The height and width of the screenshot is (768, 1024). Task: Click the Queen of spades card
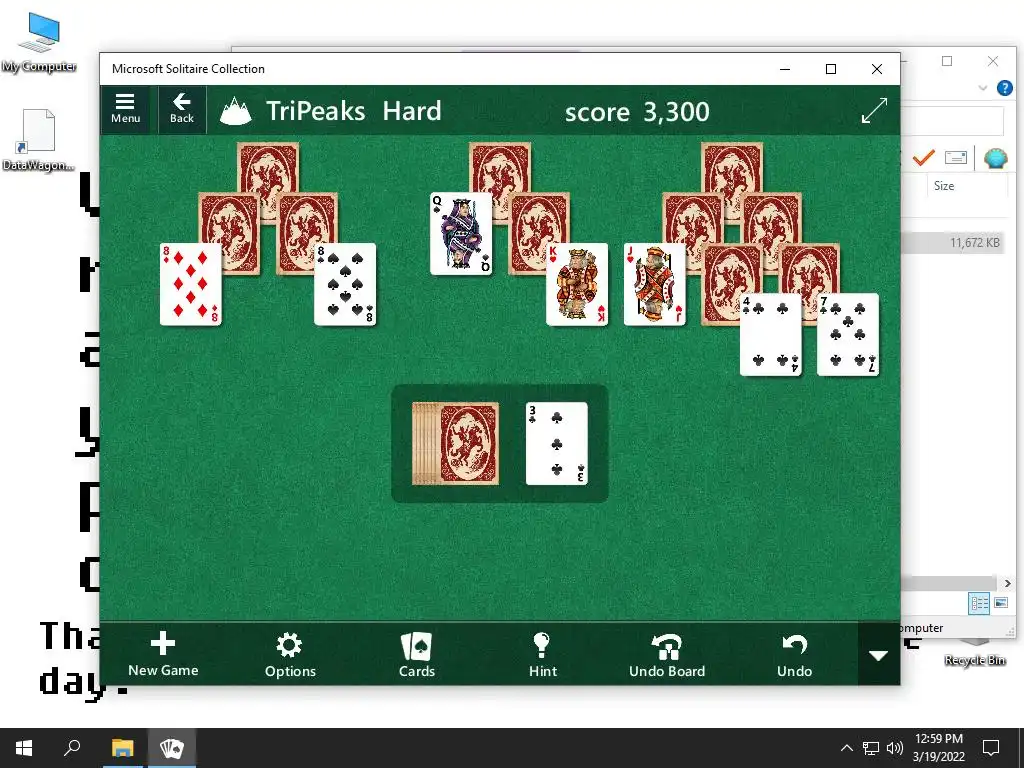(x=461, y=234)
